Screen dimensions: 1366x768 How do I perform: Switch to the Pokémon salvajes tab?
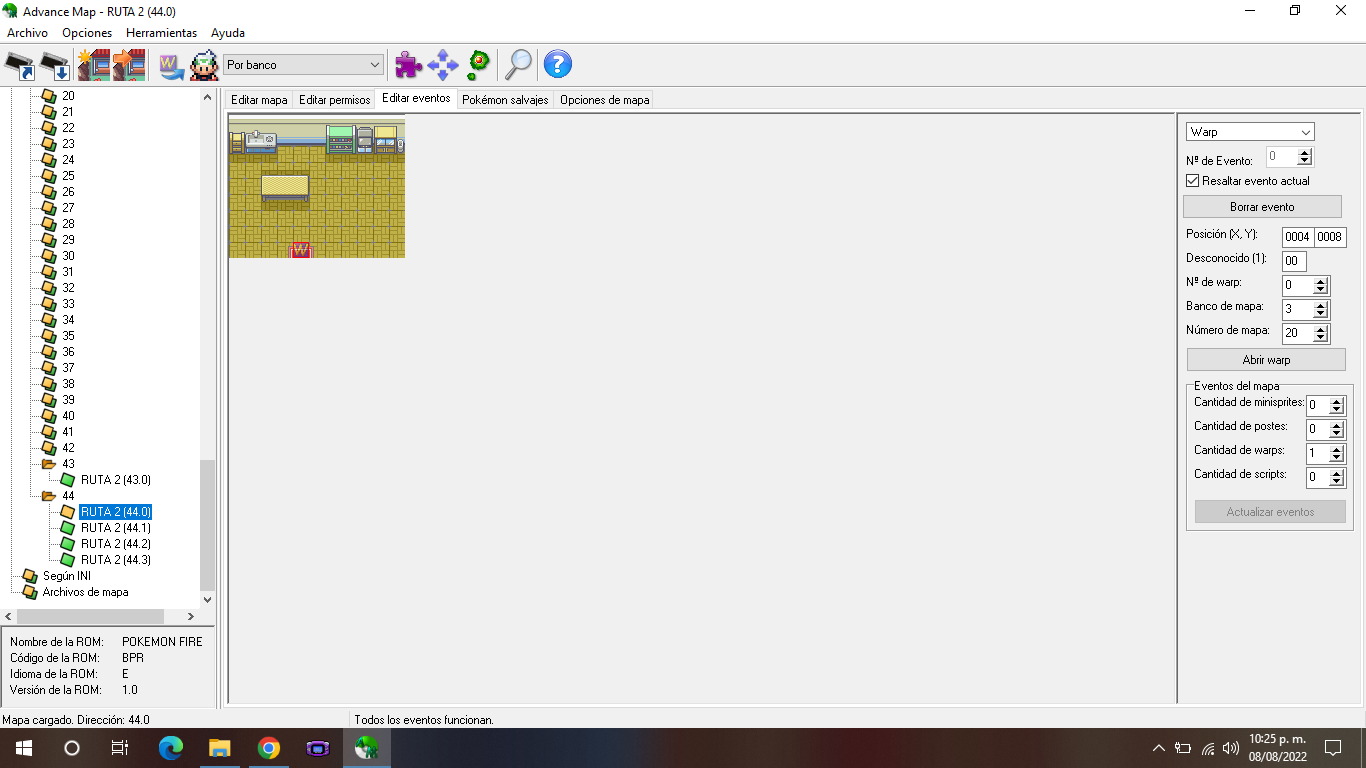click(x=505, y=100)
